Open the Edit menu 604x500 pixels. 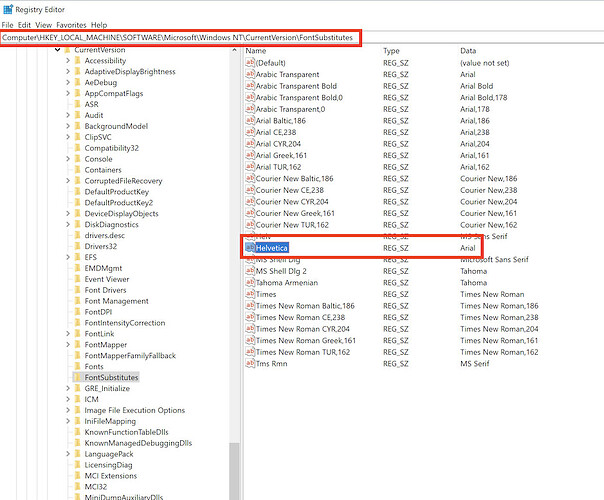pyautogui.click(x=24, y=25)
